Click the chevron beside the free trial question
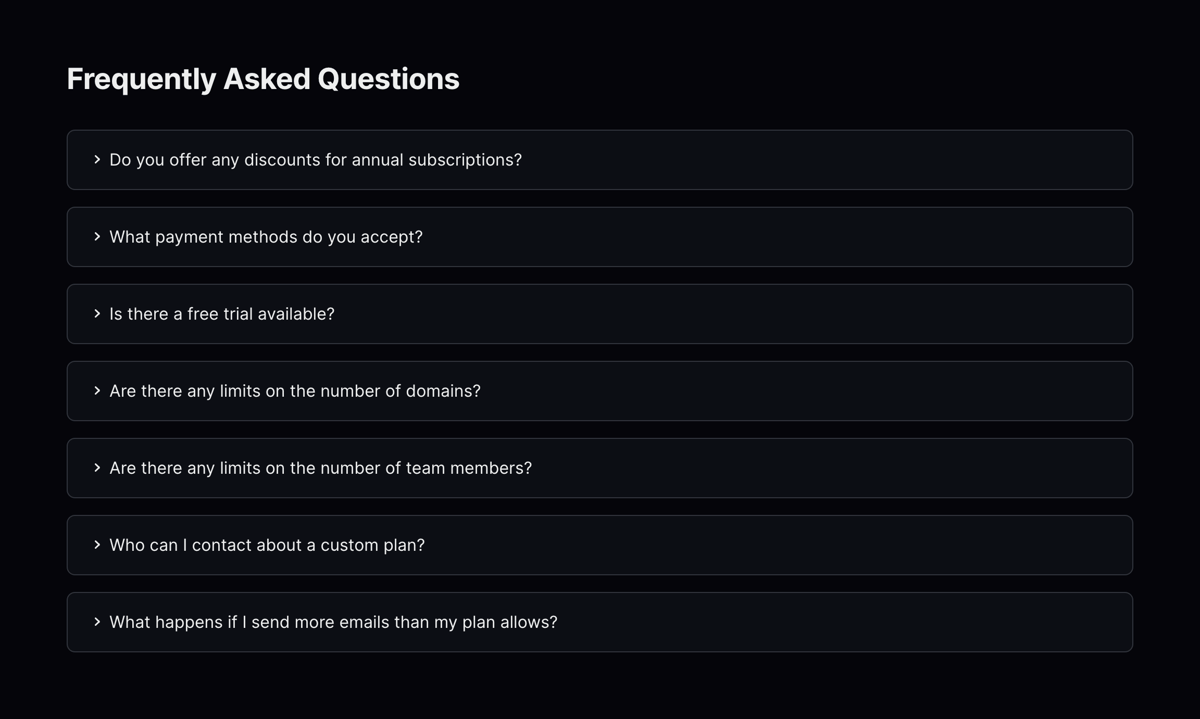 (96, 313)
